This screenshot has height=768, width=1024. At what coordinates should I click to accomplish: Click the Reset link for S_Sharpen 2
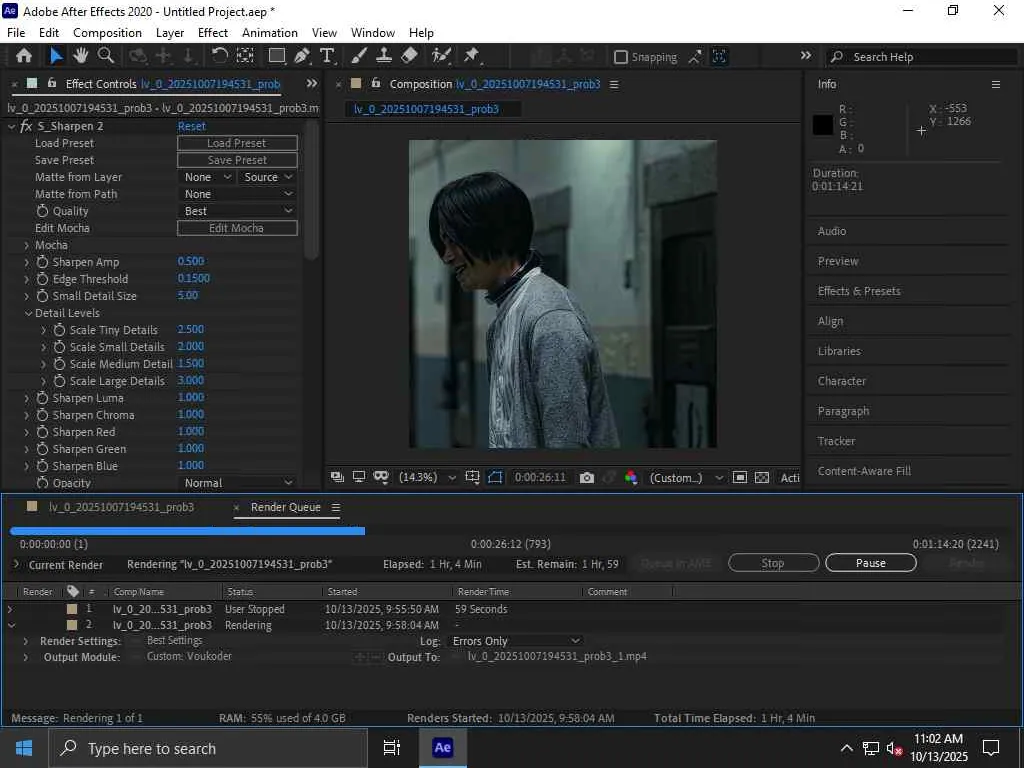pos(191,126)
